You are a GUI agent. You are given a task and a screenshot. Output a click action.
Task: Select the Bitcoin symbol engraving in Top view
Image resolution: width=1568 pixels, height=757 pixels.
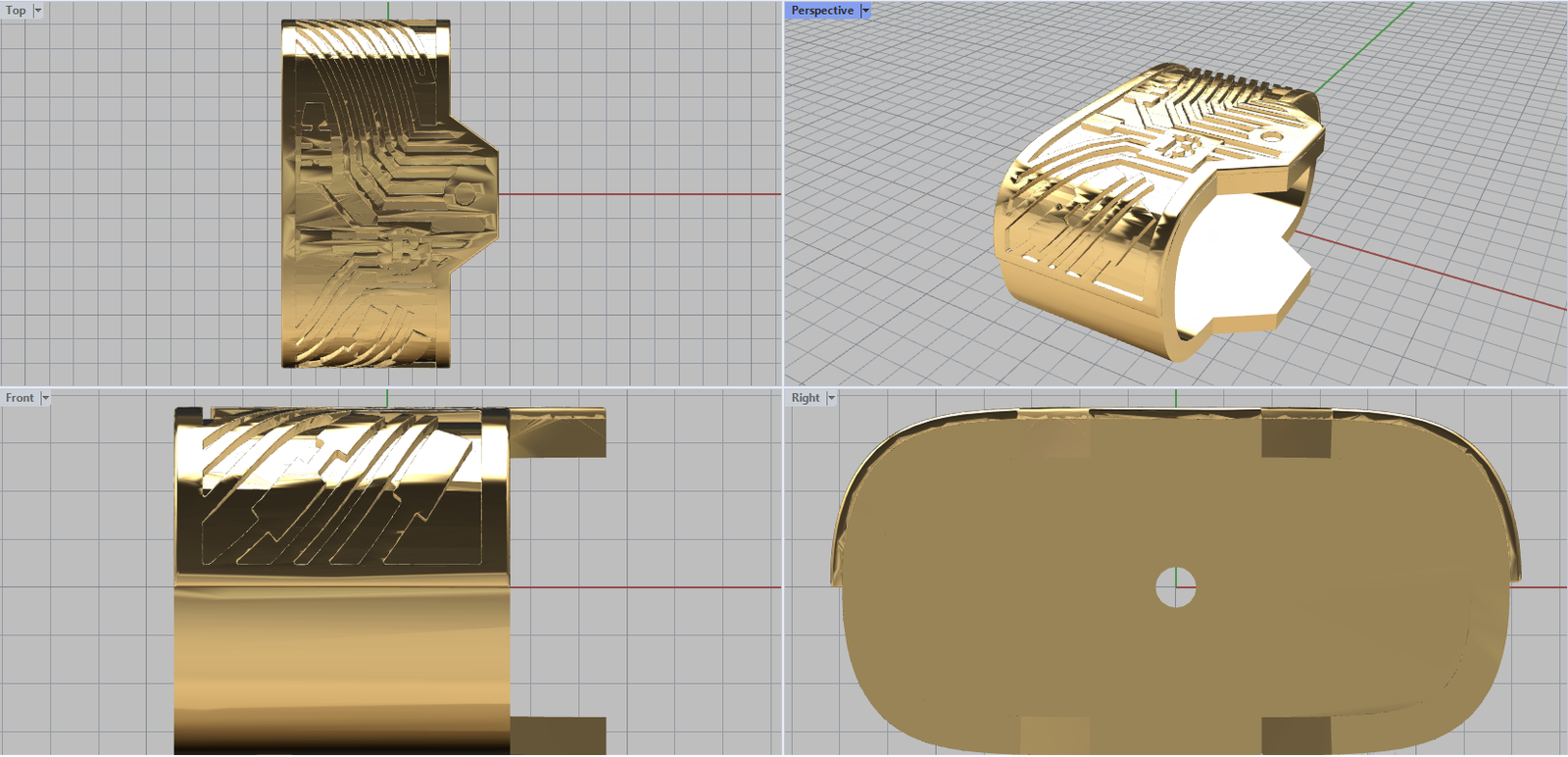tap(404, 249)
